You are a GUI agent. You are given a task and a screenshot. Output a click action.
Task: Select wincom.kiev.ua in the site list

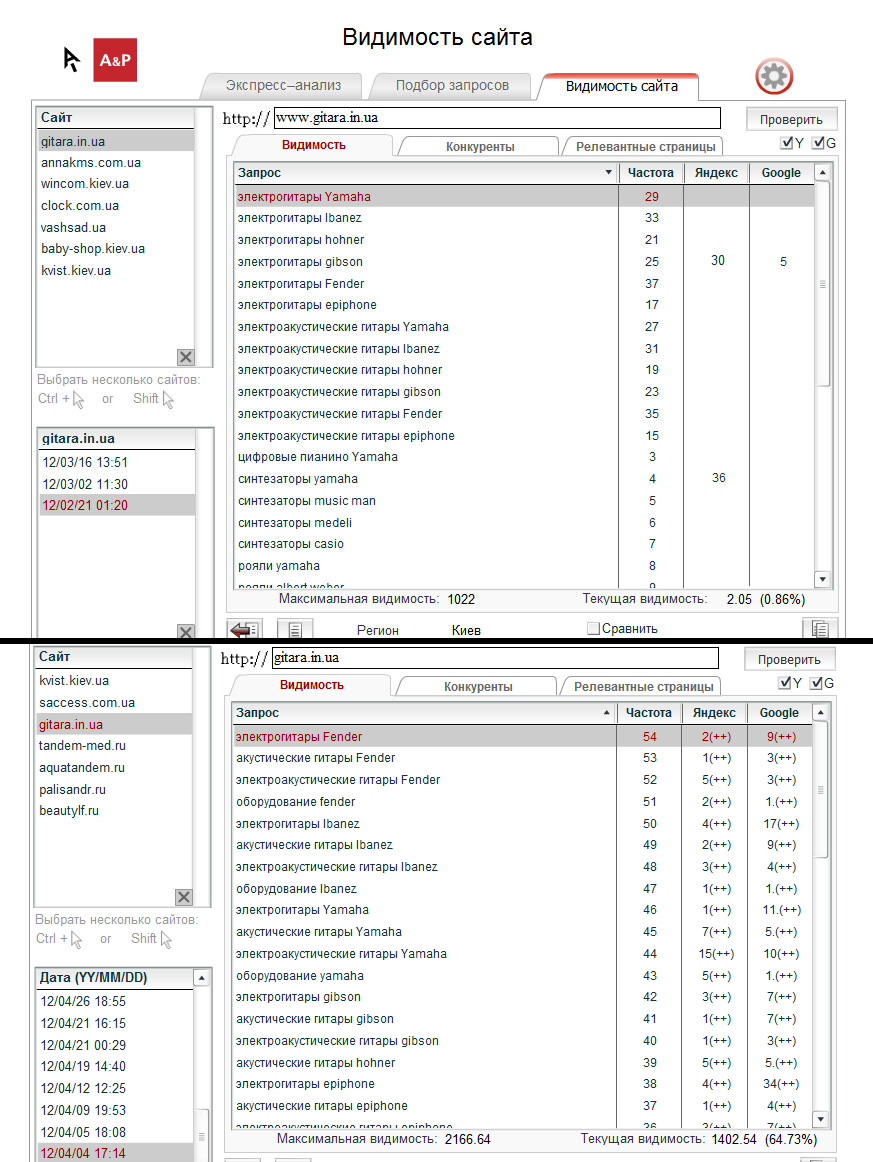pos(115,184)
